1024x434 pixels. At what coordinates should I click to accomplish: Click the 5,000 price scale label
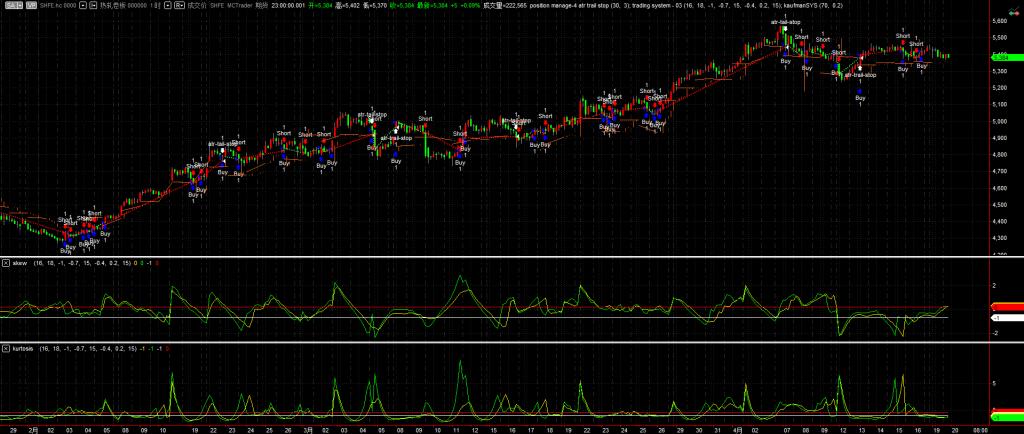click(x=1000, y=121)
